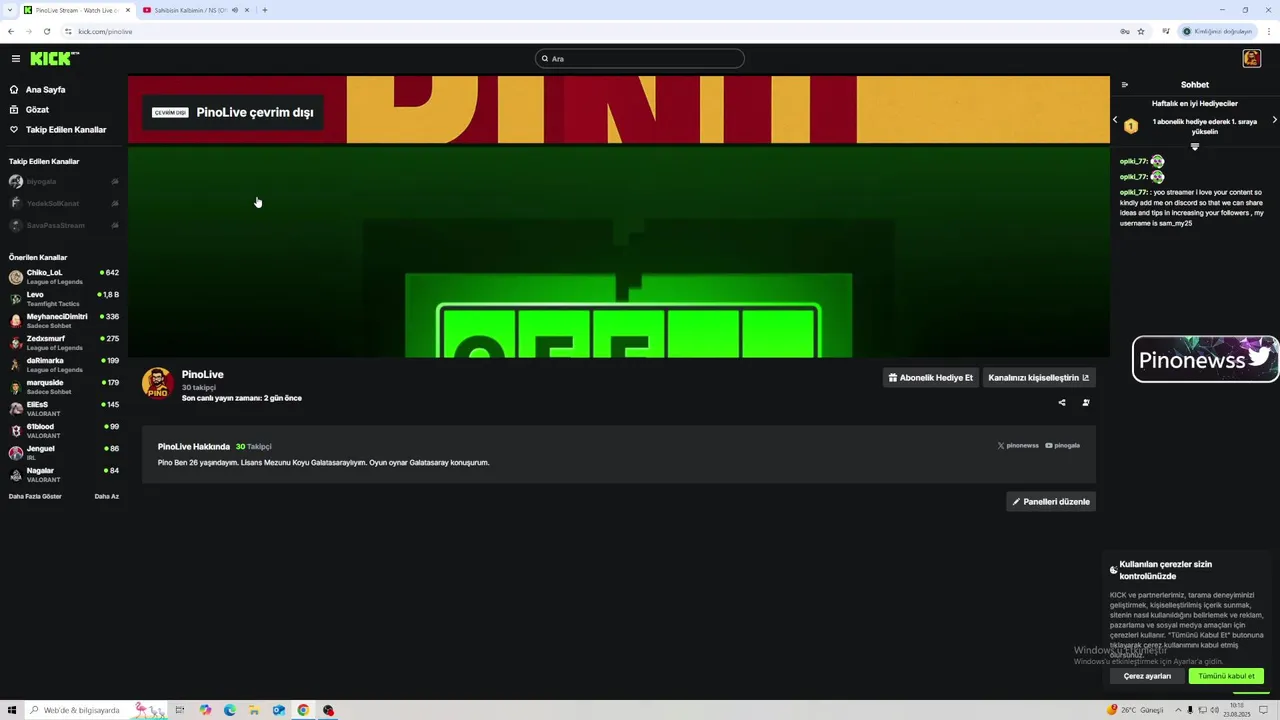Close the Sahibisin Kalbimin tab
1280x720 pixels.
pyautogui.click(x=248, y=10)
